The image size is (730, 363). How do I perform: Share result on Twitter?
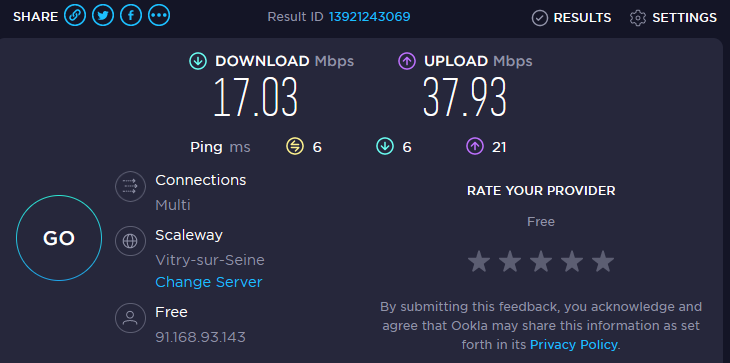click(103, 16)
